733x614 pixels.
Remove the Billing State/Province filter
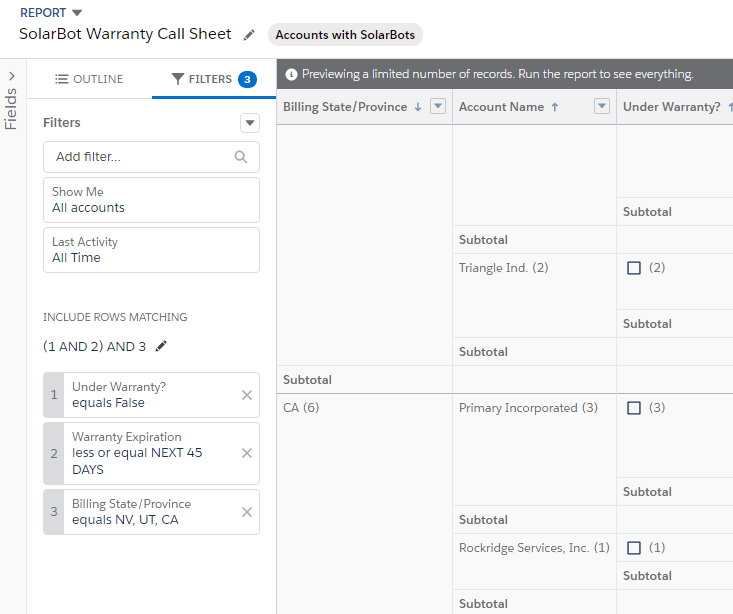(247, 512)
